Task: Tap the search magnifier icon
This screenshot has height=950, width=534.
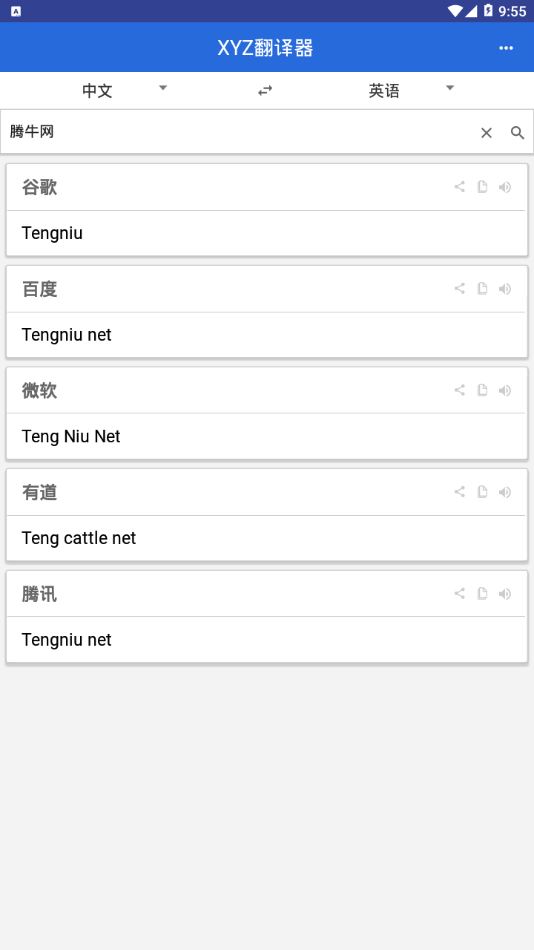Action: 517,133
